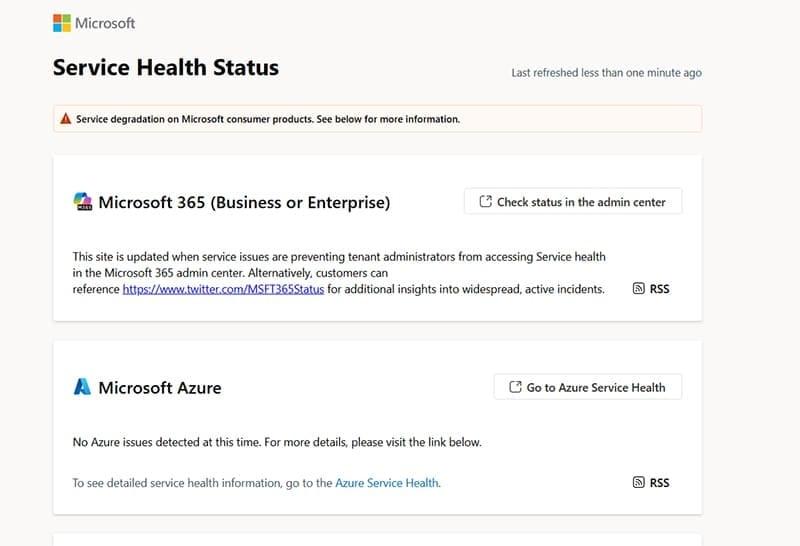Click the RSS text label in Azure card

659,483
